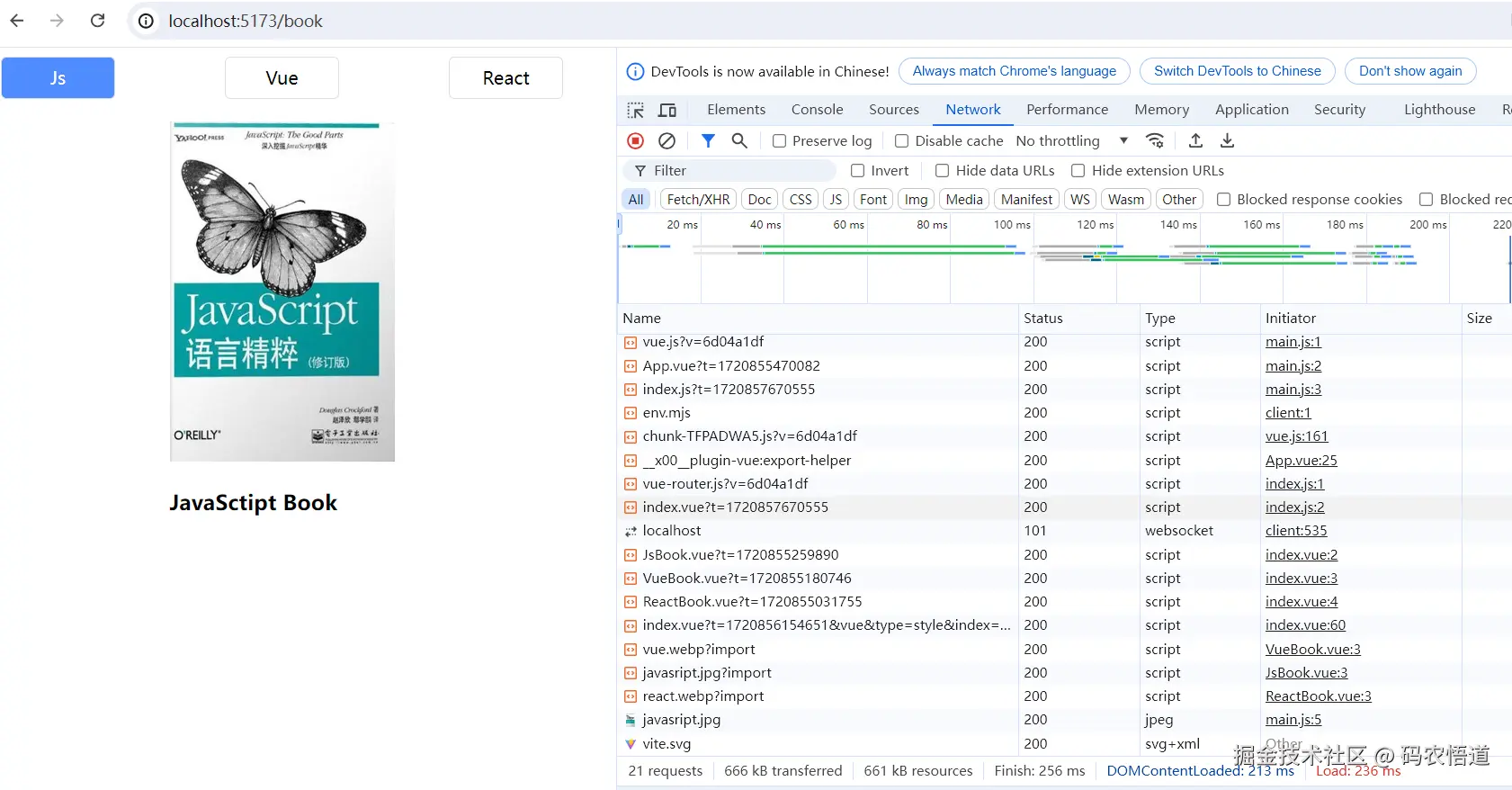Open the Console tab
The width and height of the screenshot is (1512, 790).
818,110
